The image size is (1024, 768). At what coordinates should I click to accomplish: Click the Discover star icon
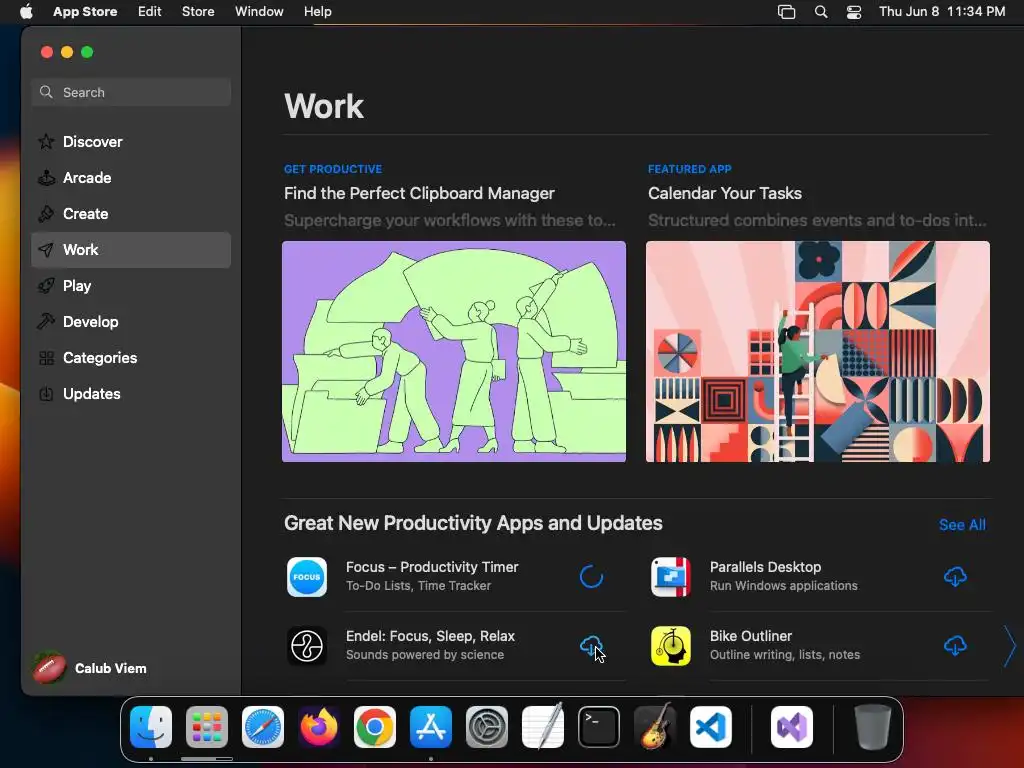[x=46, y=142]
